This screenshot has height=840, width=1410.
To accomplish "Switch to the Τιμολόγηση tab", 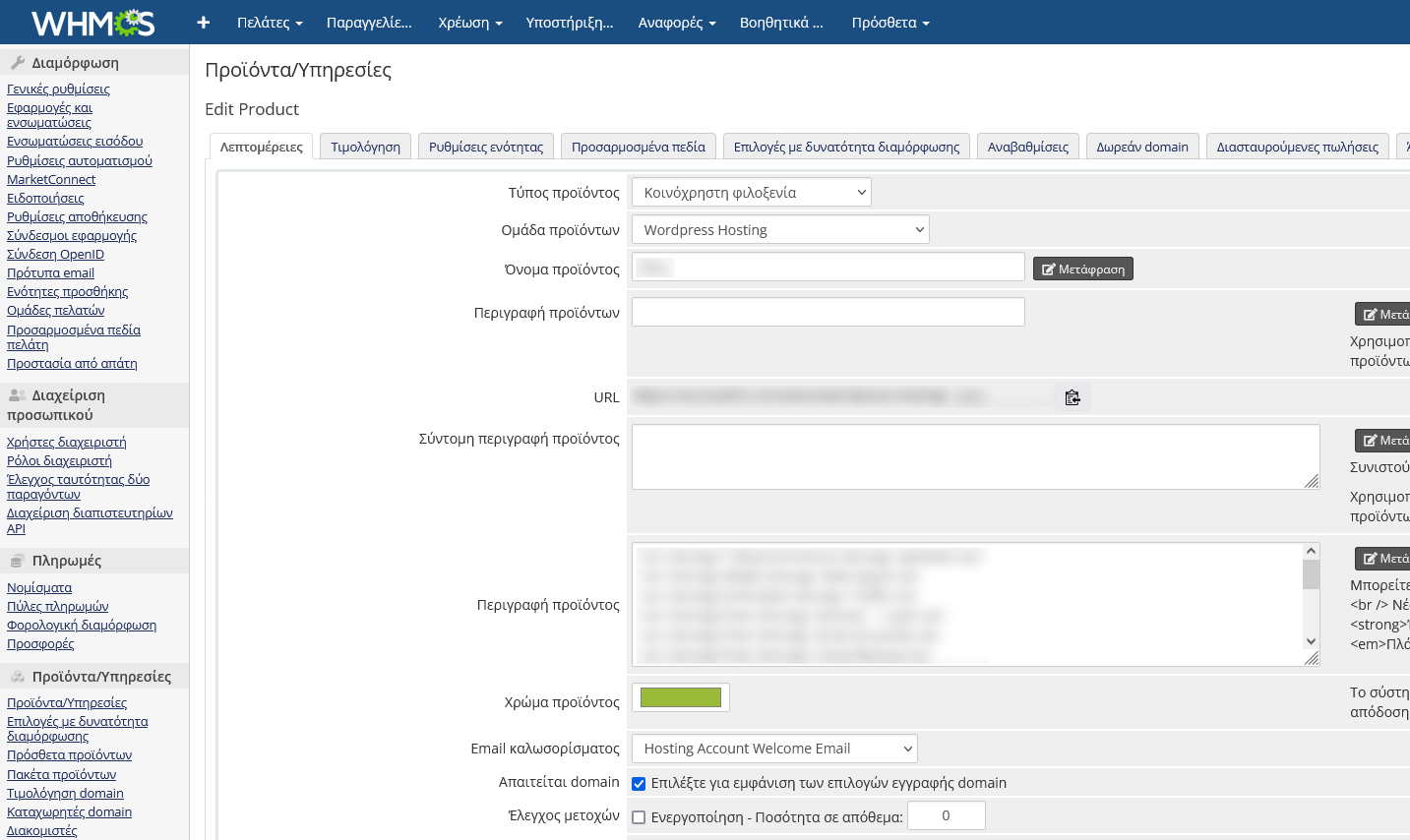I will pos(365,147).
